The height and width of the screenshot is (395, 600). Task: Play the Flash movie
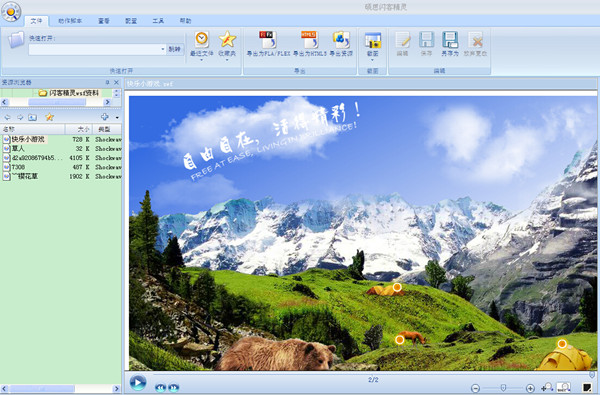pyautogui.click(x=138, y=382)
